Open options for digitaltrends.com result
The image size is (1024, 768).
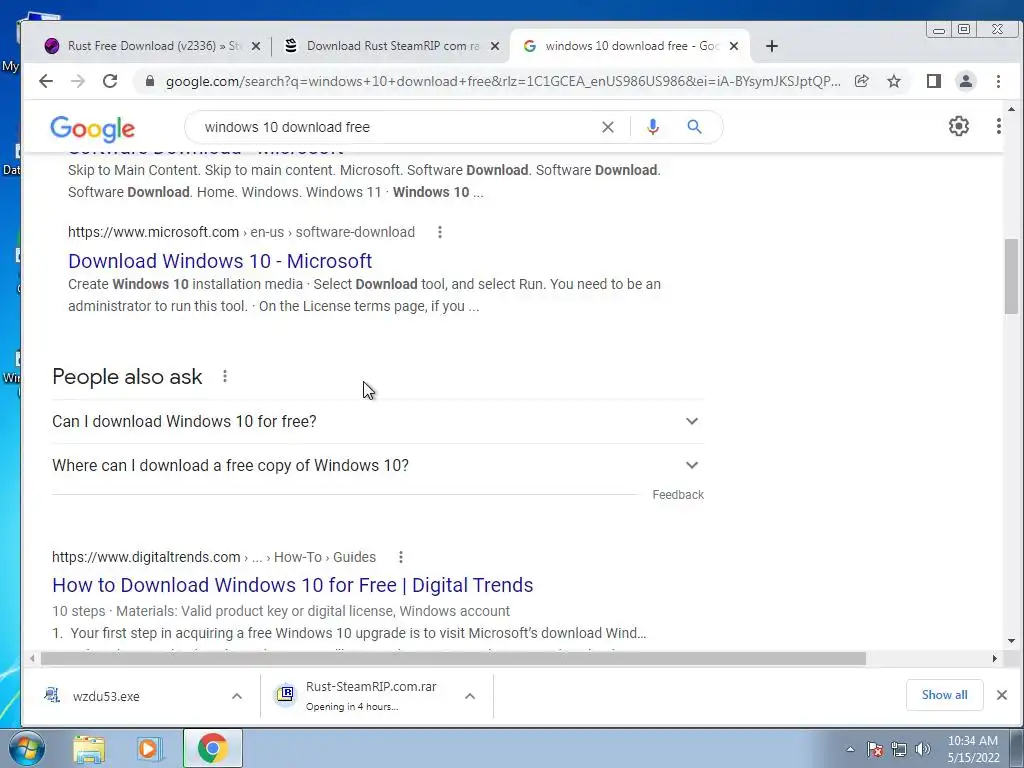click(x=400, y=557)
